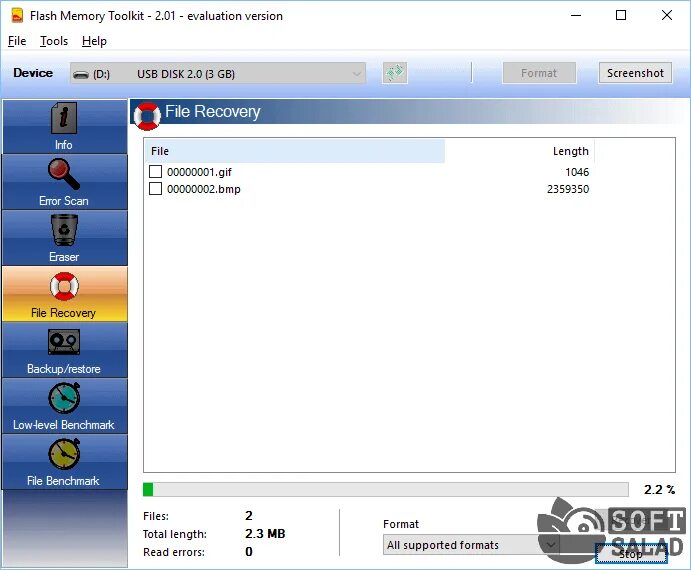The height and width of the screenshot is (570, 691).
Task: Click the scan progress bar
Action: click(386, 489)
